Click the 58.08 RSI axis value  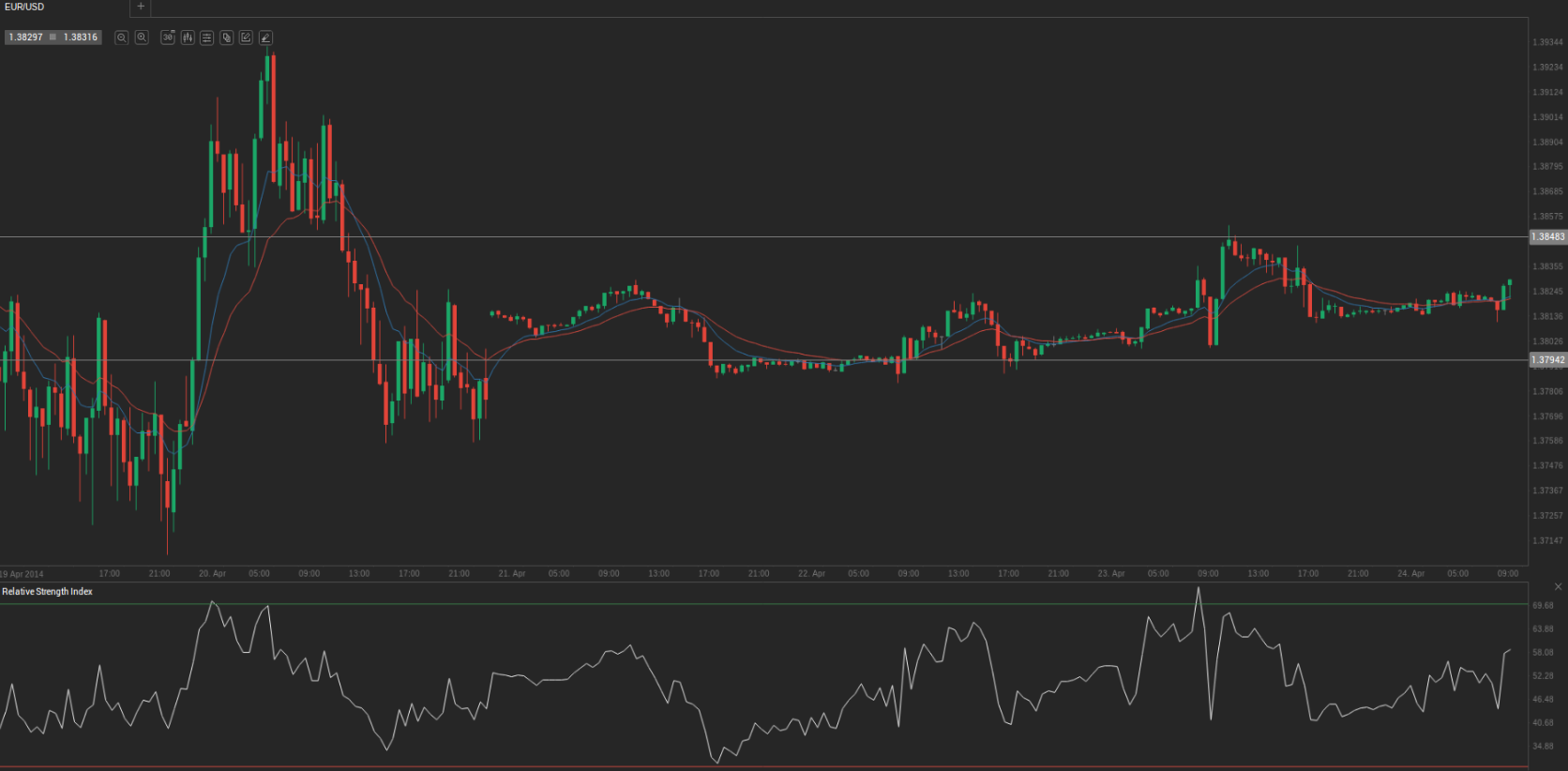(1543, 653)
